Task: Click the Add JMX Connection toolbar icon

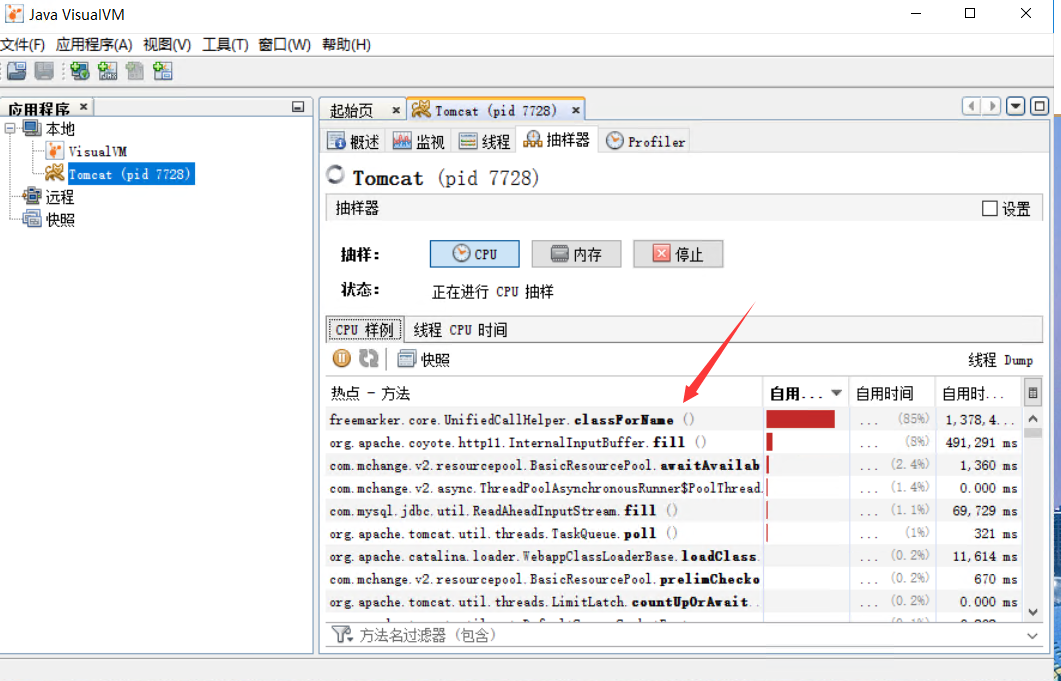Action: 108,70
